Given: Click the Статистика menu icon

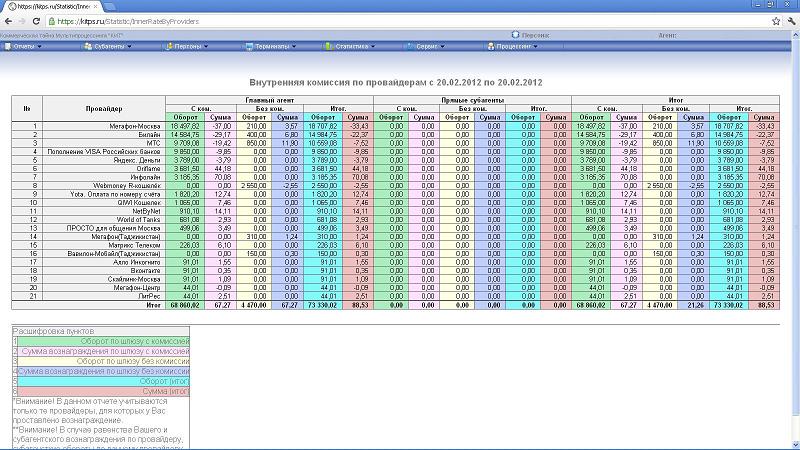Looking at the screenshot, I should tap(329, 46).
